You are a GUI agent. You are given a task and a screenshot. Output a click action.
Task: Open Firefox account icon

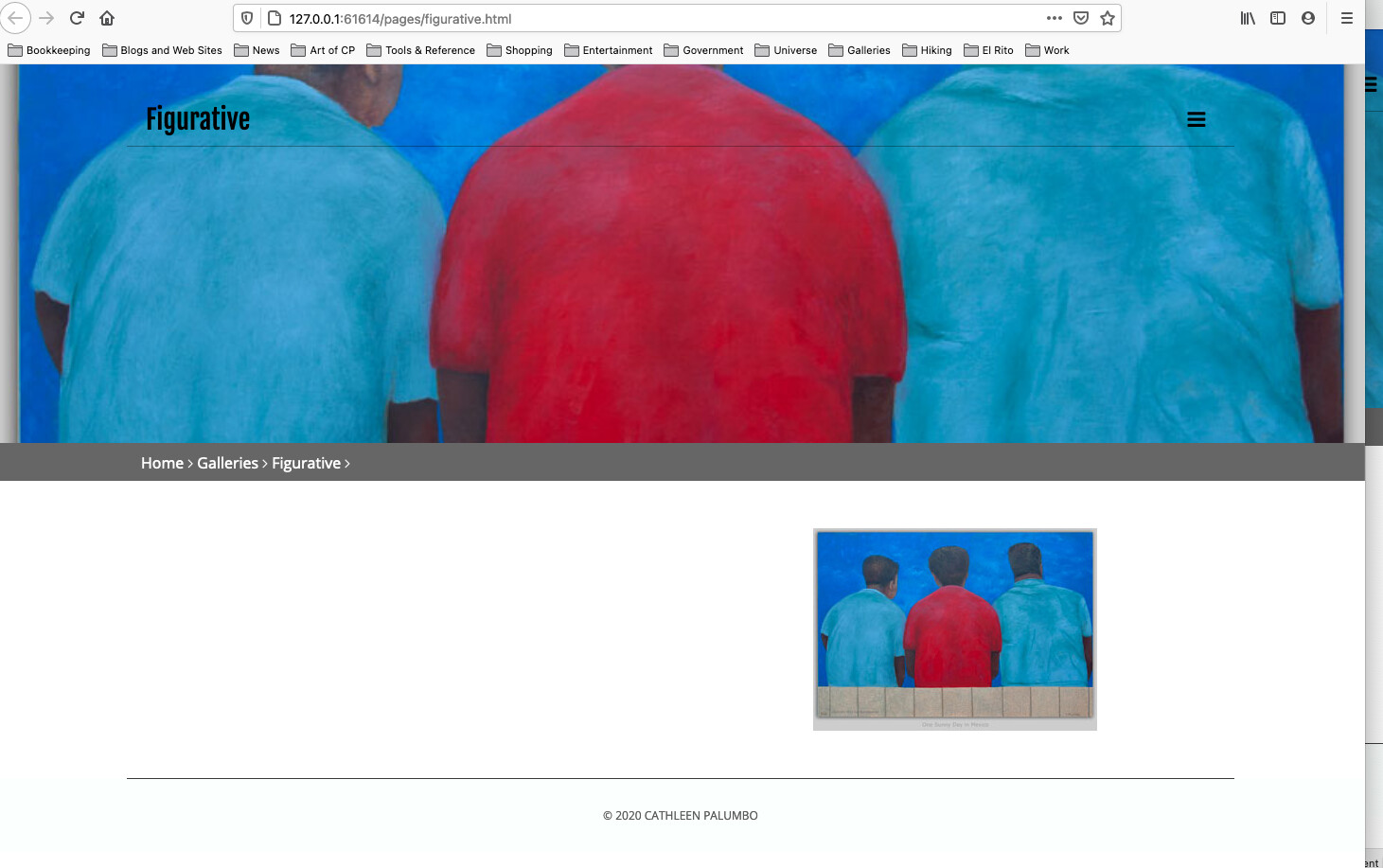[x=1308, y=18]
